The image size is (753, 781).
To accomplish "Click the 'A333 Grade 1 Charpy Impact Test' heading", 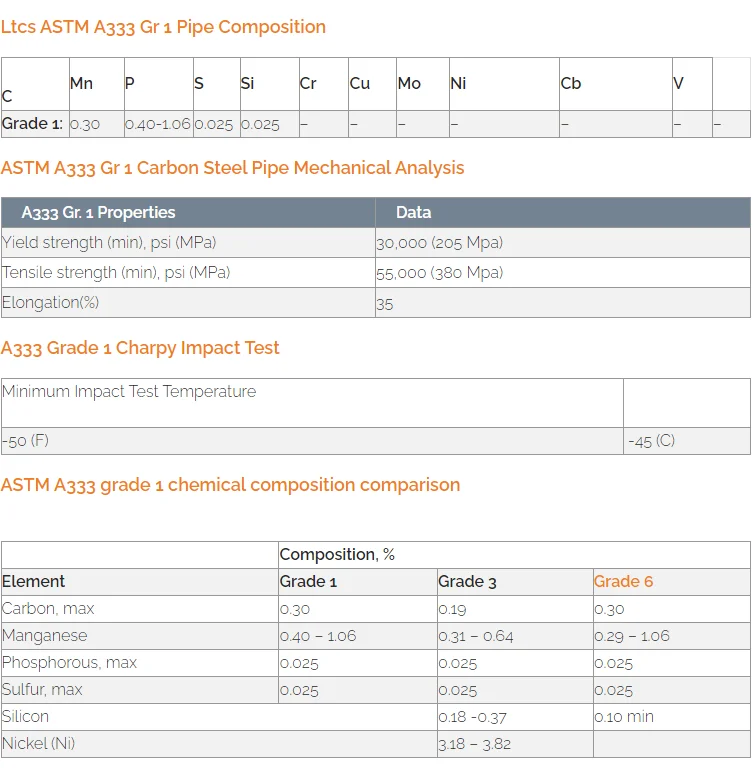I will pyautogui.click(x=140, y=348).
